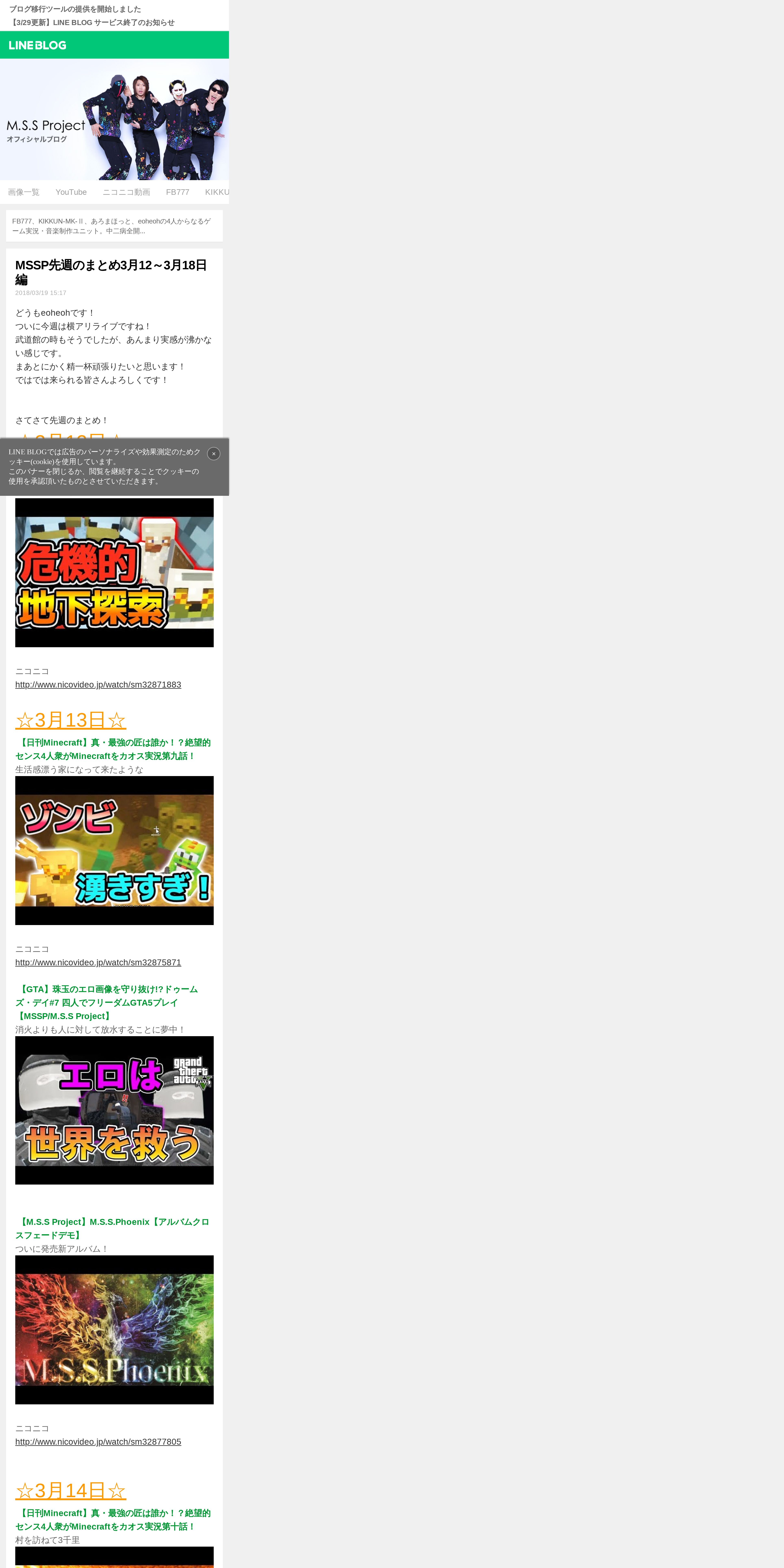The image size is (784, 1568).
Task: Expand the blog description starting with FB777、KIKKUN-MK-Ⅱ
Action: tap(114, 226)
